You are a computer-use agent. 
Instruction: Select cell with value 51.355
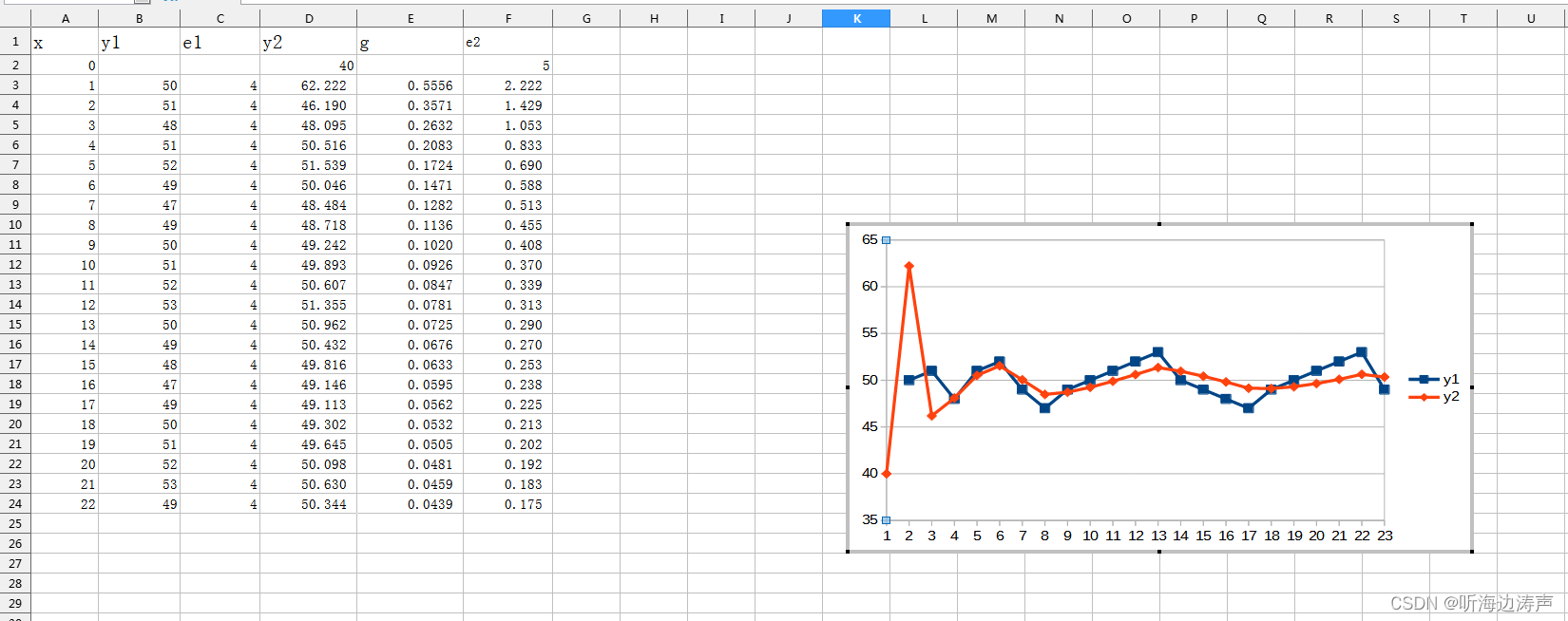pos(309,305)
